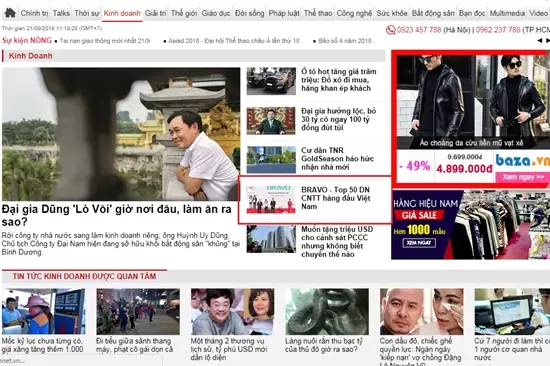Image resolution: width=550 pixels, height=366 pixels.
Task: Open the Talks section
Action: point(61,13)
